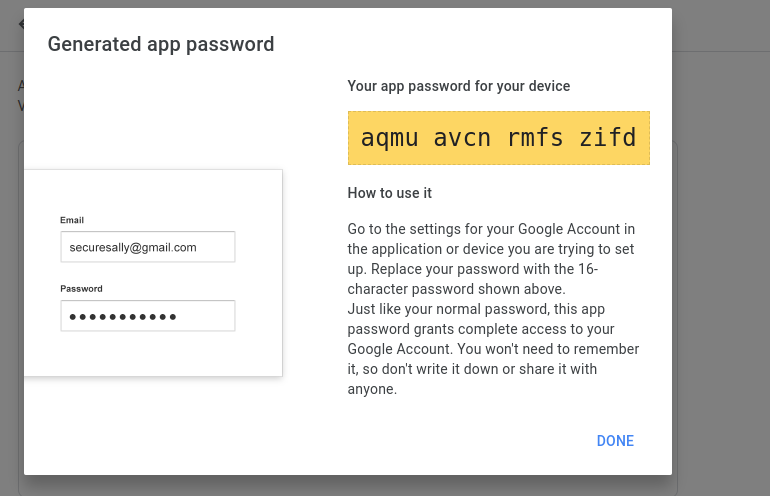Click the DONE button
This screenshot has width=770, height=496.
click(615, 441)
